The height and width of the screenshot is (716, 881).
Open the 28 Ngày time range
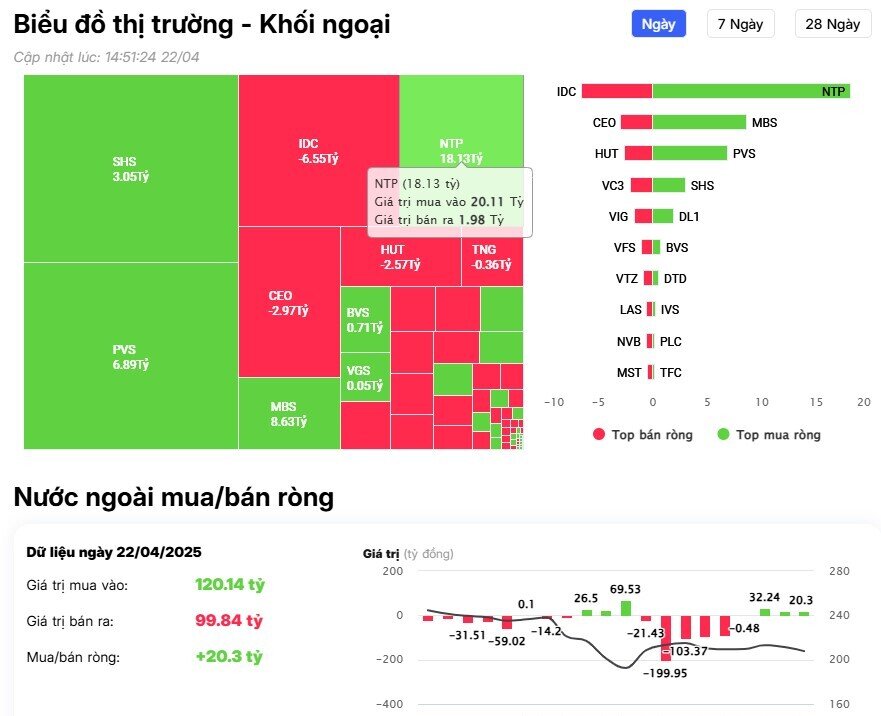click(x=832, y=23)
